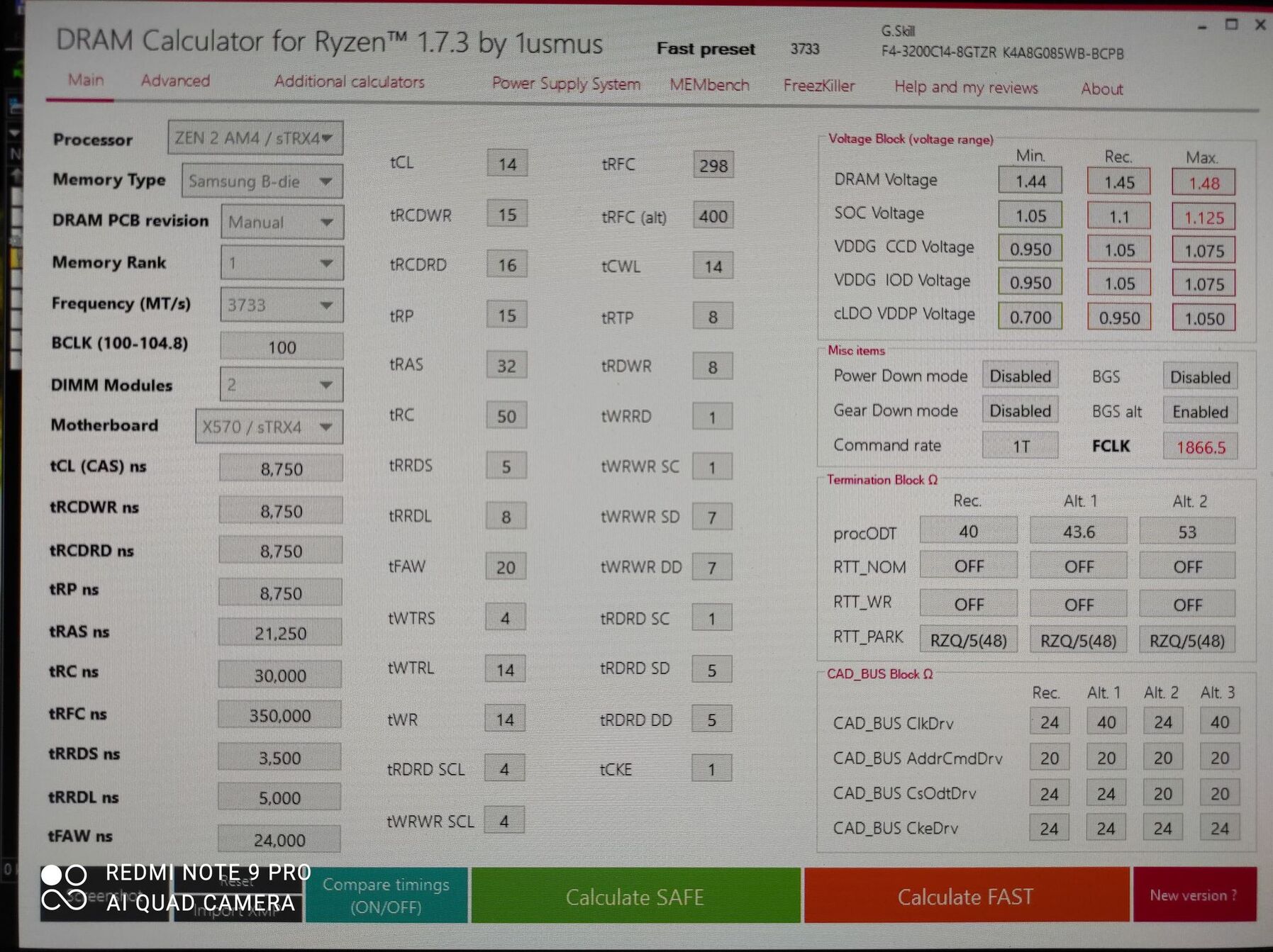1273x952 pixels.
Task: Click Compare timings (ON/OFF) button
Action: click(x=386, y=895)
